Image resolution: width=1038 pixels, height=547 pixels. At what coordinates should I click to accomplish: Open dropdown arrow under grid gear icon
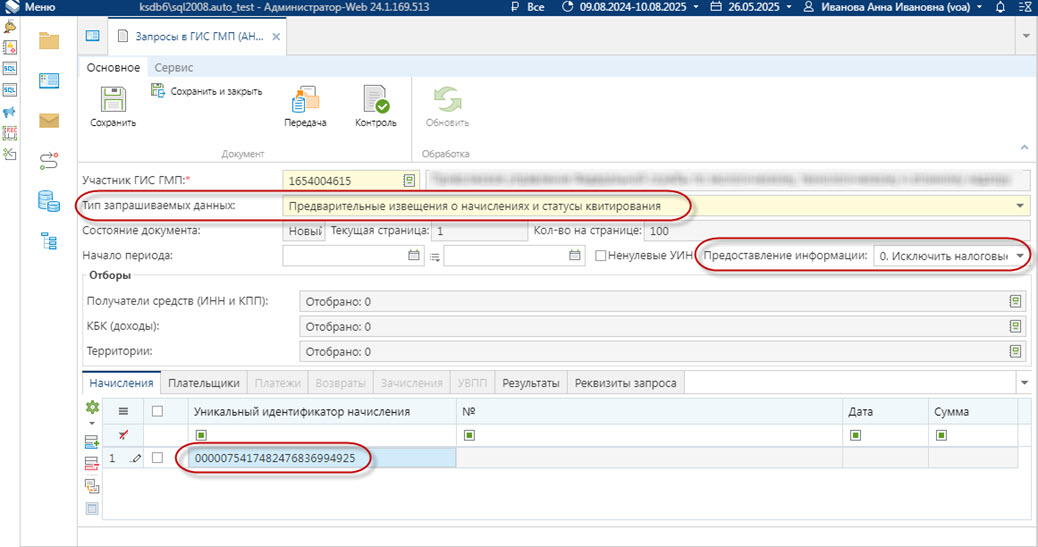[92, 423]
